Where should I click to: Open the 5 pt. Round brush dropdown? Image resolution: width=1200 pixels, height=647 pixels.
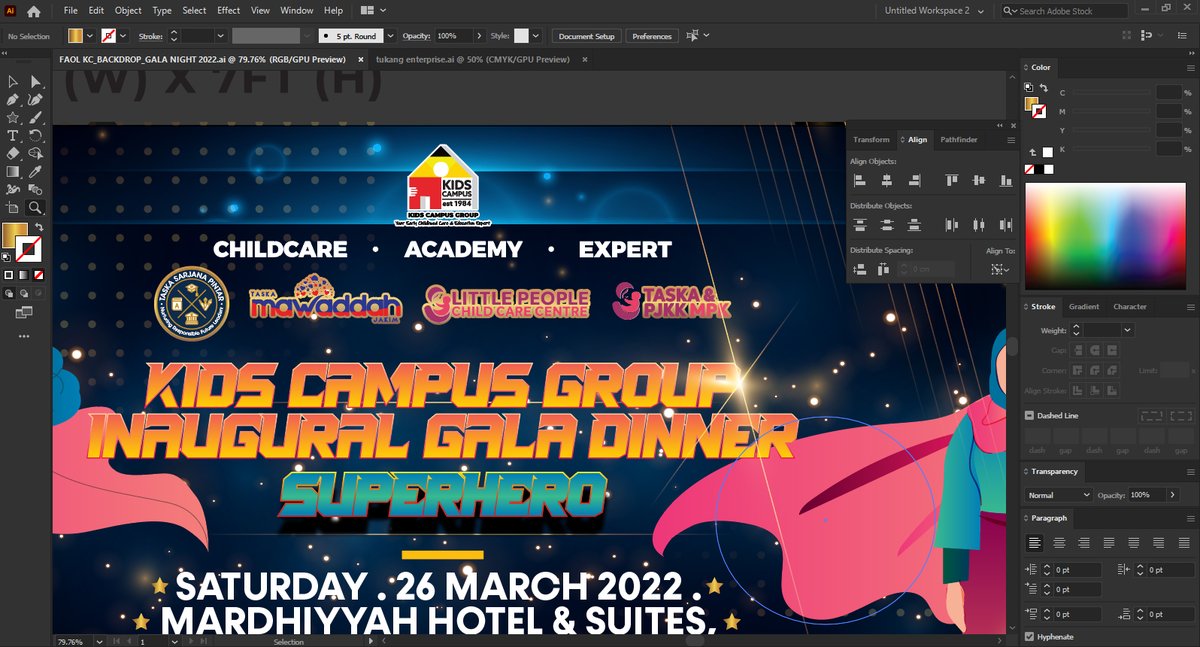[x=391, y=36]
